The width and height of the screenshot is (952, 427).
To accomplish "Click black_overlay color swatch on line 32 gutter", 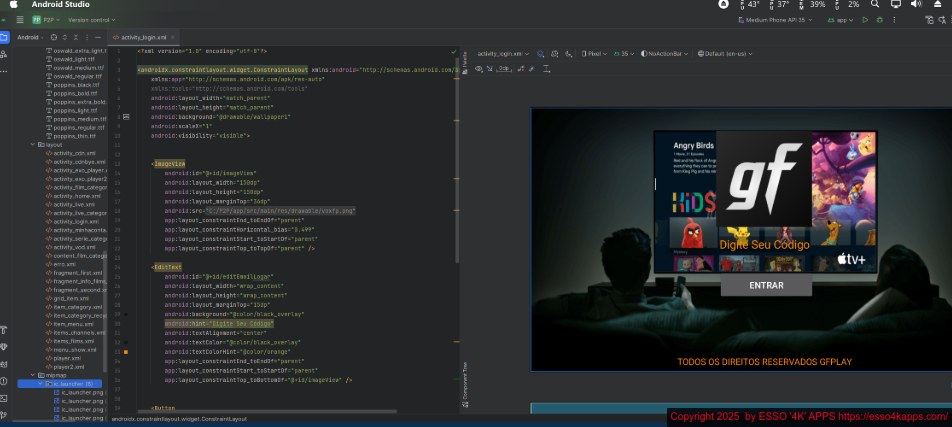I will [x=126, y=343].
